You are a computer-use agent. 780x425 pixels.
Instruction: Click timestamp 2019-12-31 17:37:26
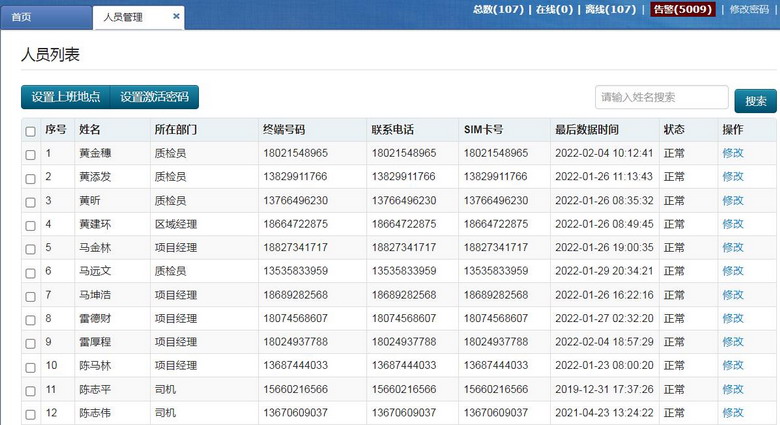tap(604, 389)
